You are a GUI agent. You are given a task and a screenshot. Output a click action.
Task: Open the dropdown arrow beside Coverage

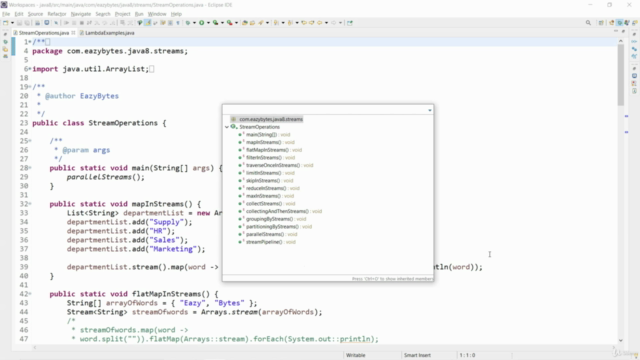pos(222,23)
